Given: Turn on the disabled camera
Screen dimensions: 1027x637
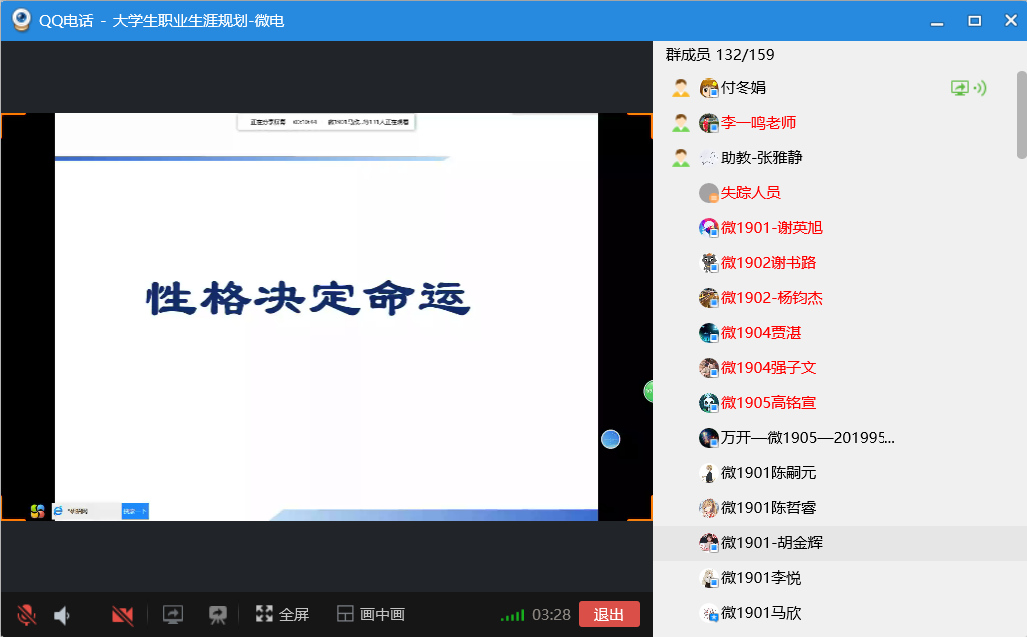Looking at the screenshot, I should click(x=123, y=615).
